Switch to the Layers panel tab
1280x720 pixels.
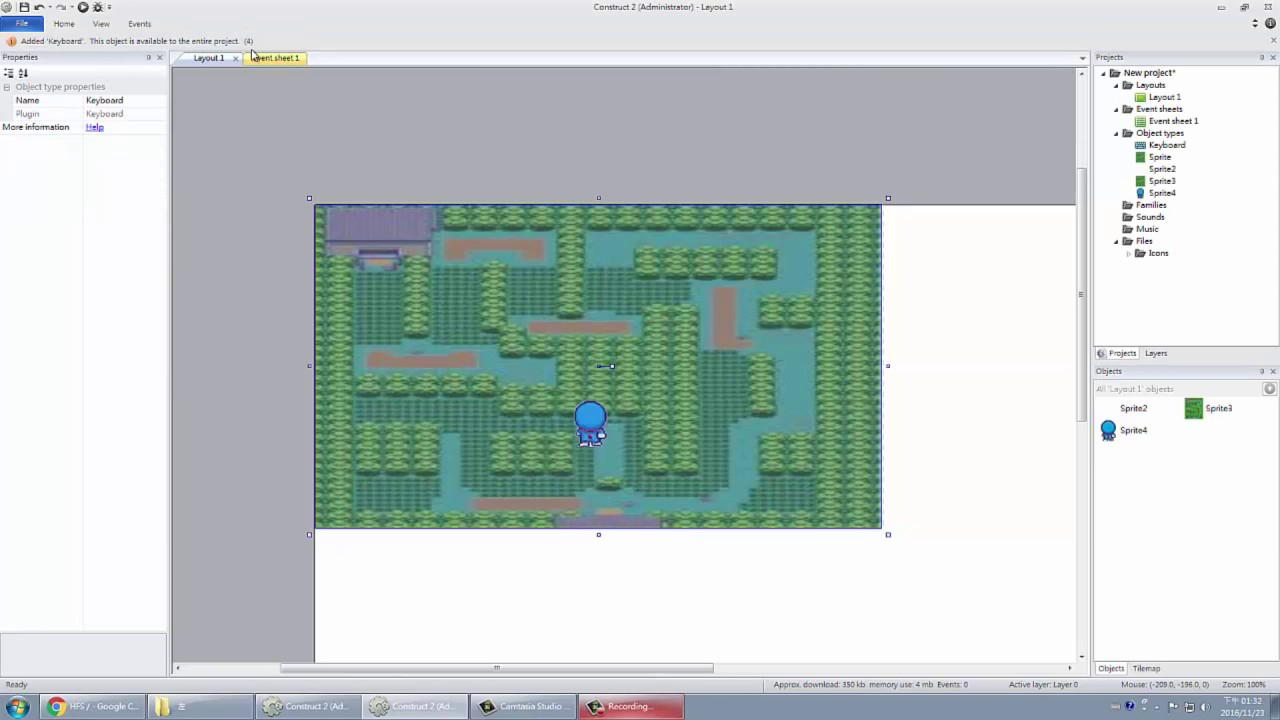1156,353
